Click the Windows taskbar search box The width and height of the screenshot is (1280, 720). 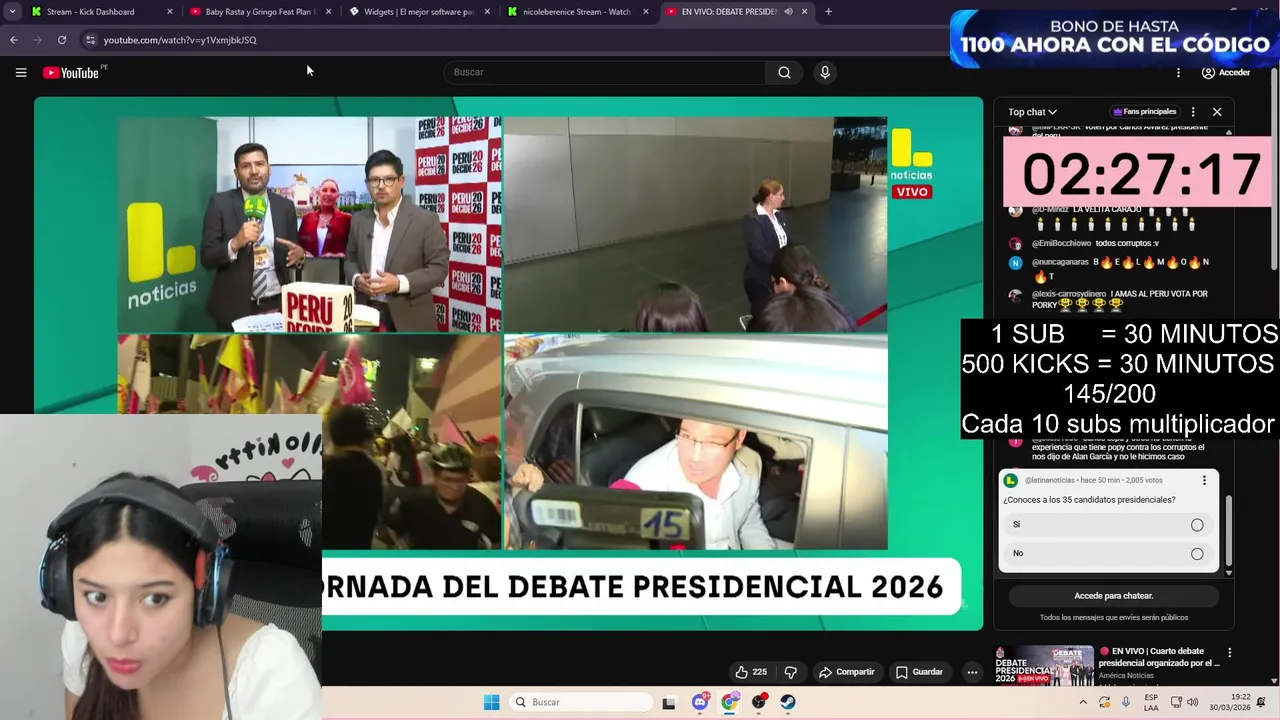tap(579, 702)
